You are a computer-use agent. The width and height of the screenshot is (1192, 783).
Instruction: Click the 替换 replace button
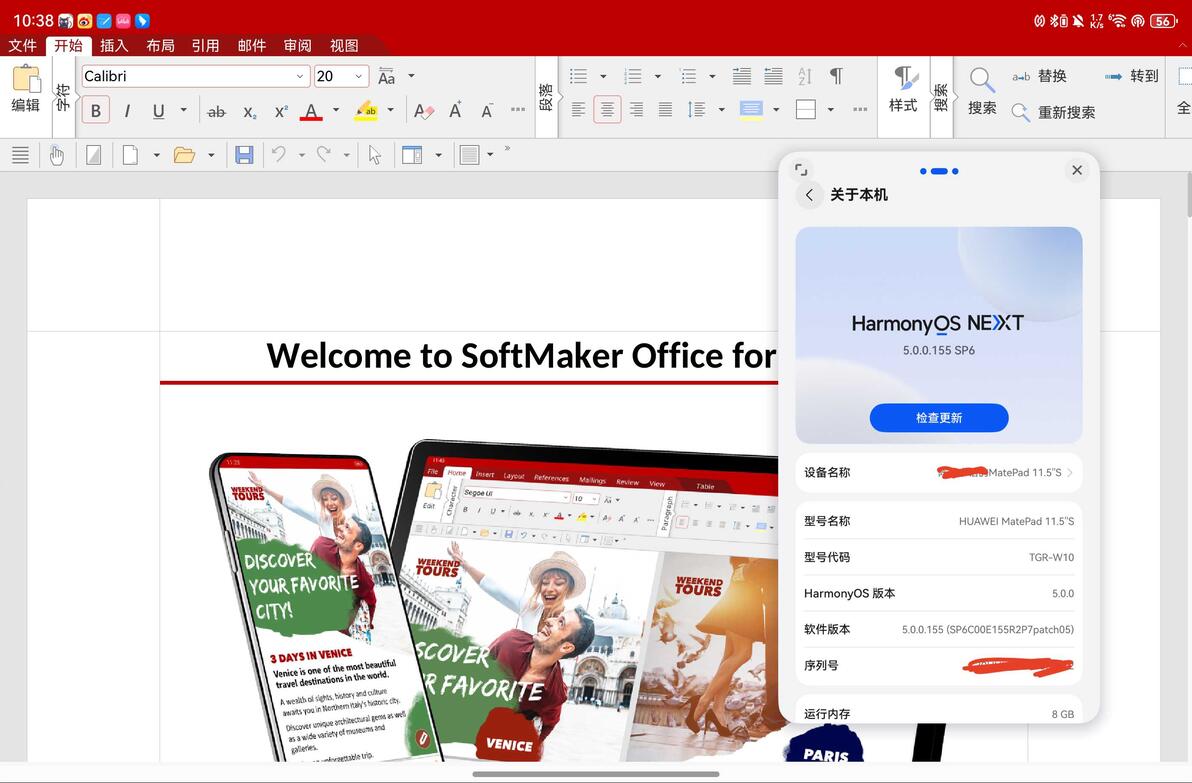coord(1039,76)
